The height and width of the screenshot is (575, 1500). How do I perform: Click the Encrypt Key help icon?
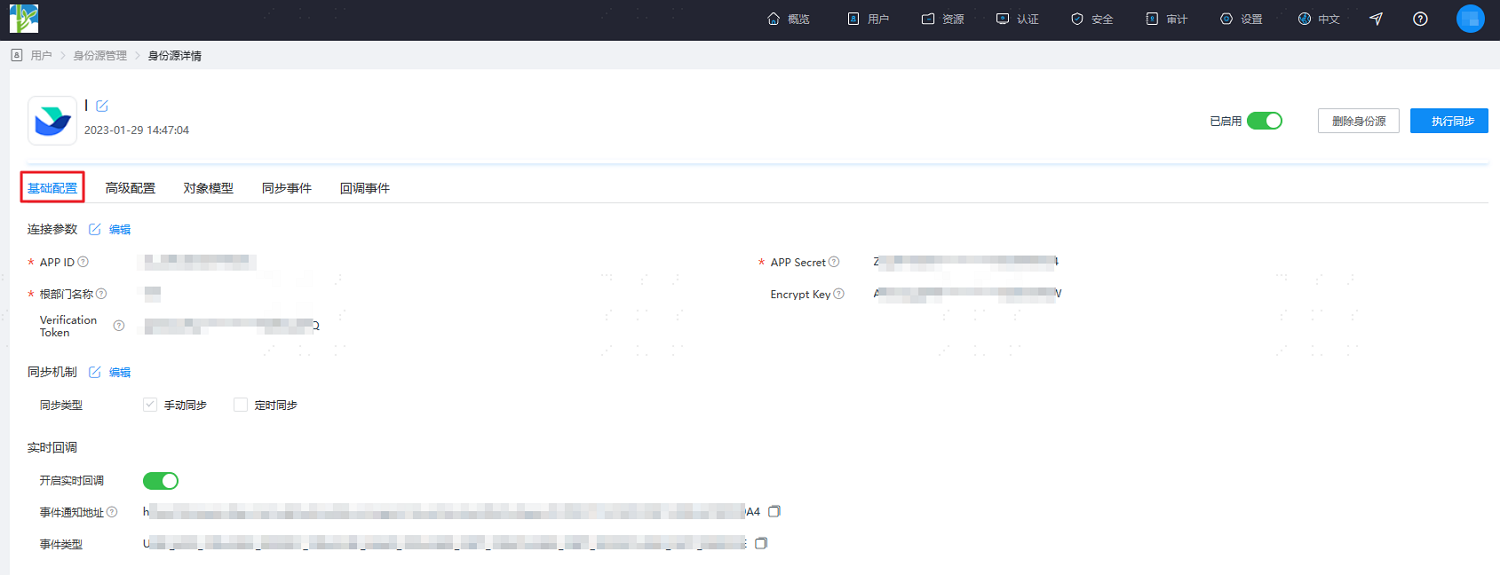pyautogui.click(x=839, y=294)
